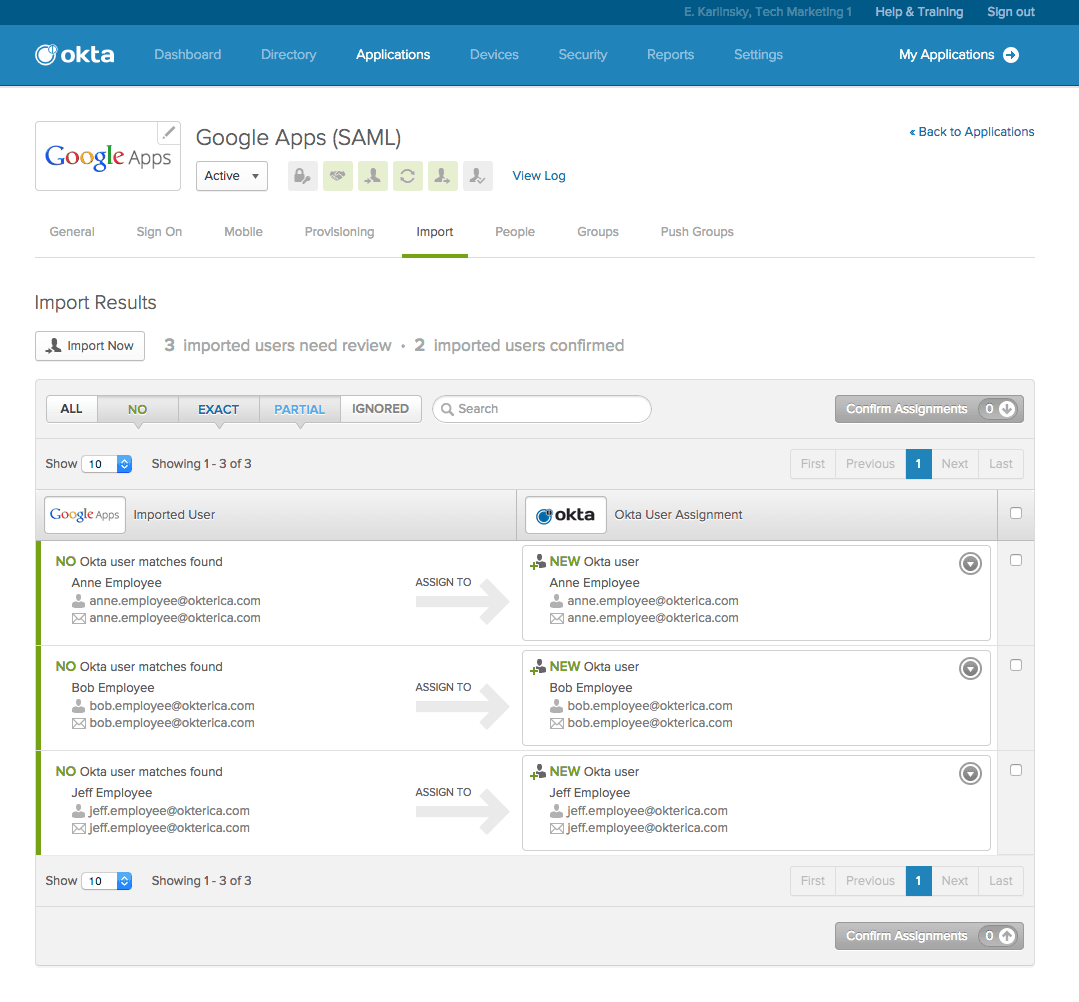1079x1002 pixels.
Task: Expand the assignment options for Jeff Employee
Action: pos(970,774)
